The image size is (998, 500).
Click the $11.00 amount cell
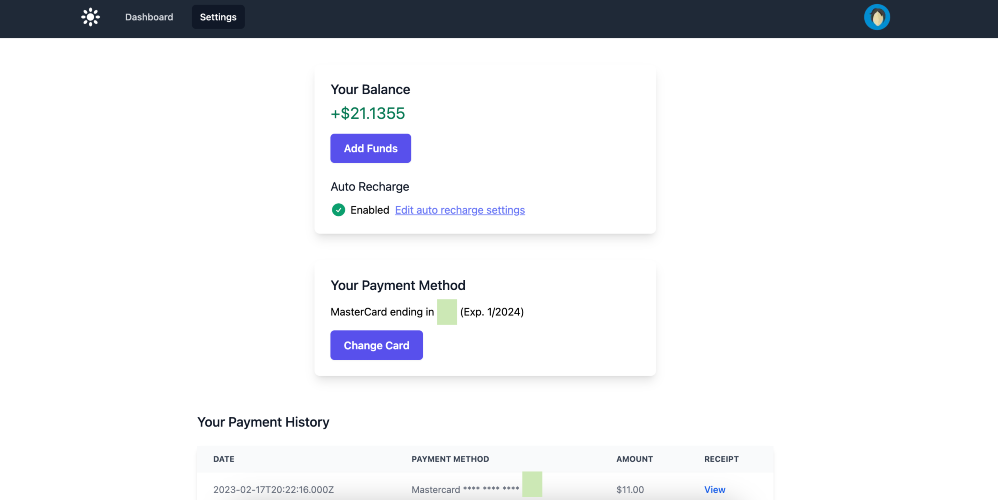point(630,490)
